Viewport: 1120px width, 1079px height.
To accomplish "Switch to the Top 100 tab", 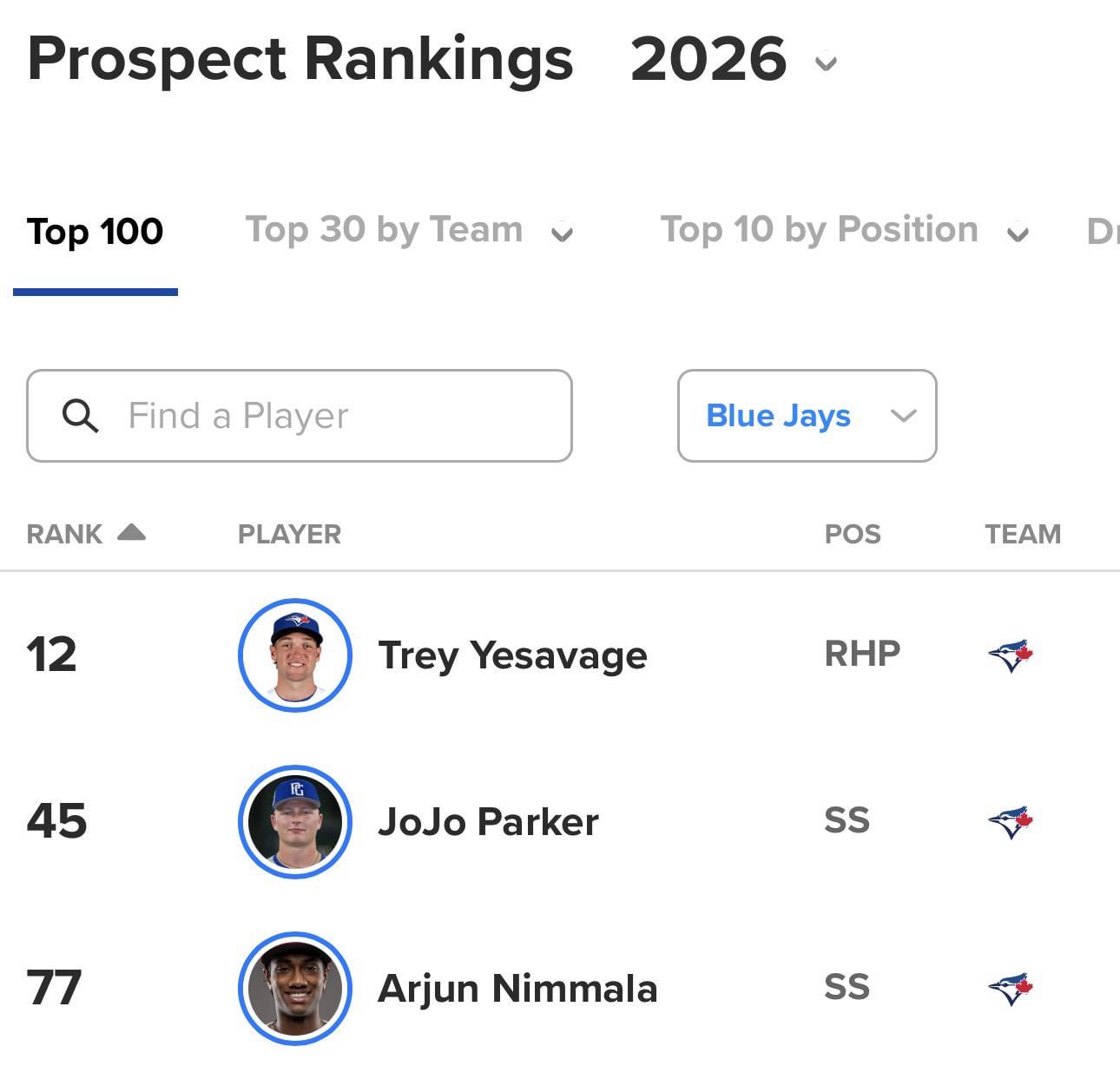I will [x=96, y=232].
